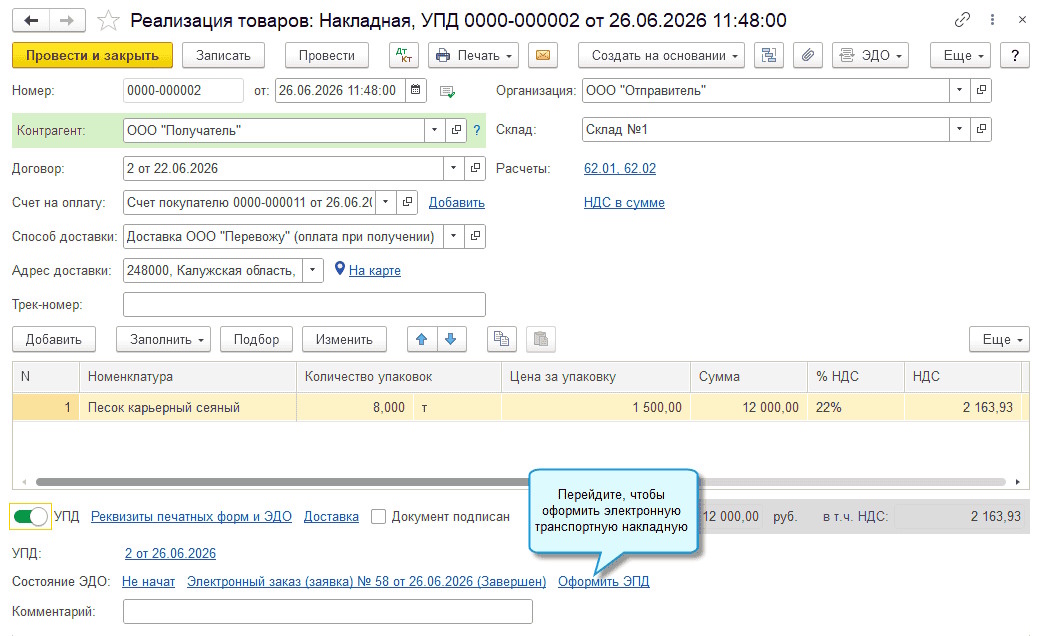Expand the Склад dropdown list
The height and width of the screenshot is (636, 1048).
(x=960, y=129)
